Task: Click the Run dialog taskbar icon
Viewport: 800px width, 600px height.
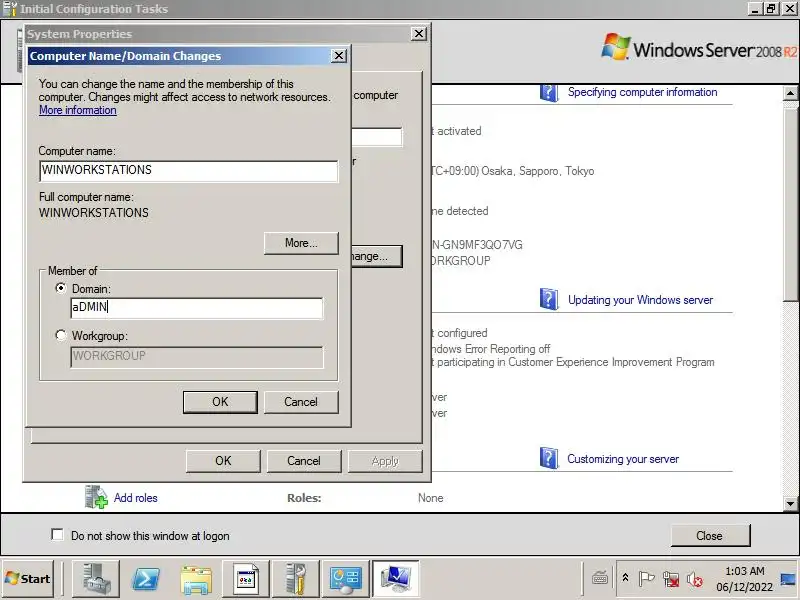Action: pos(246,580)
